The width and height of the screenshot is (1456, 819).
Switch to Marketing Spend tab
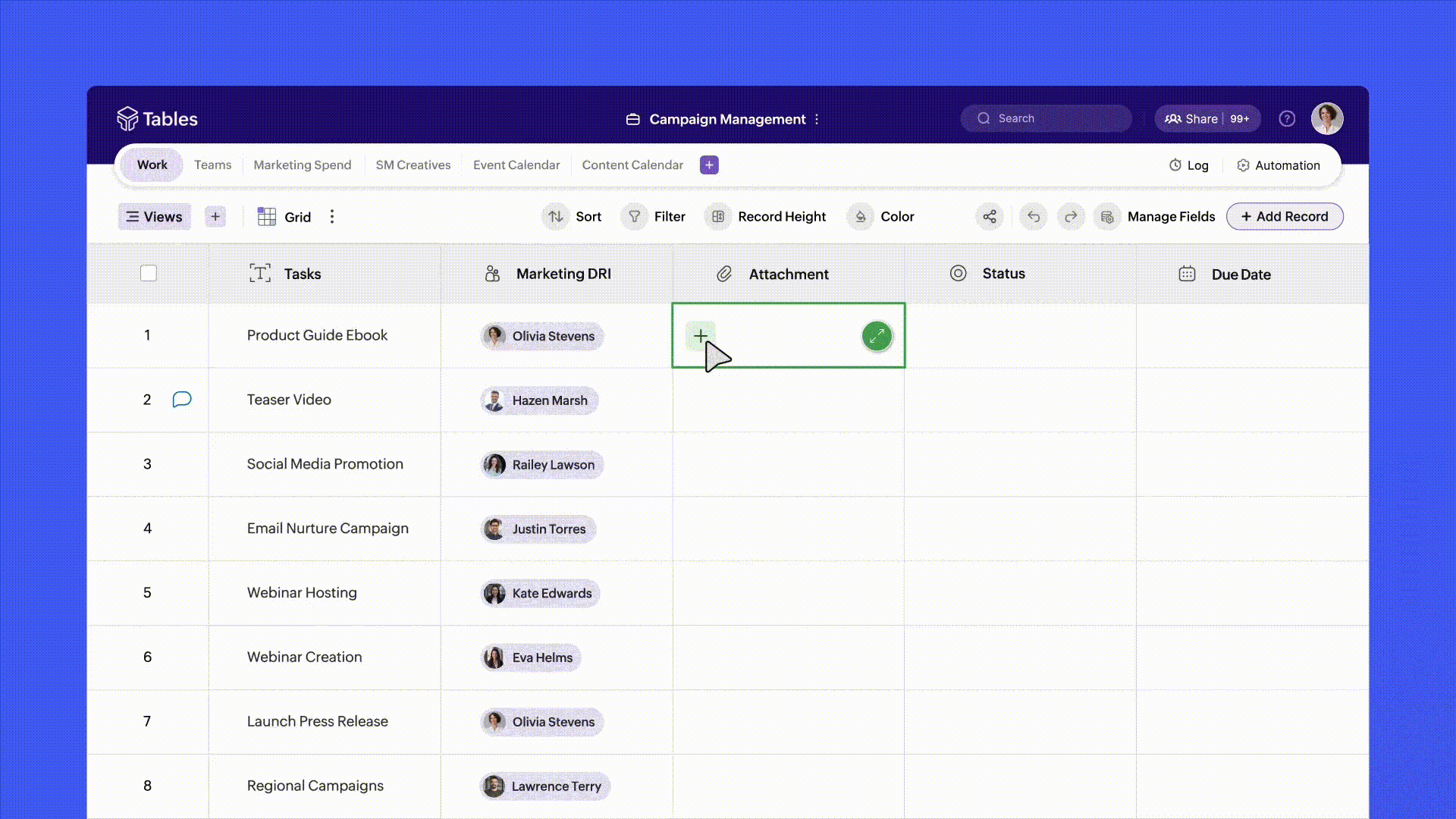coord(302,165)
